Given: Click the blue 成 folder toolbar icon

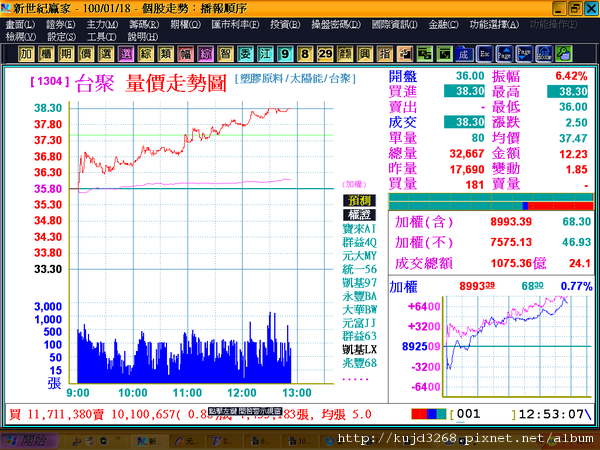Looking at the screenshot, I should click(464, 54).
